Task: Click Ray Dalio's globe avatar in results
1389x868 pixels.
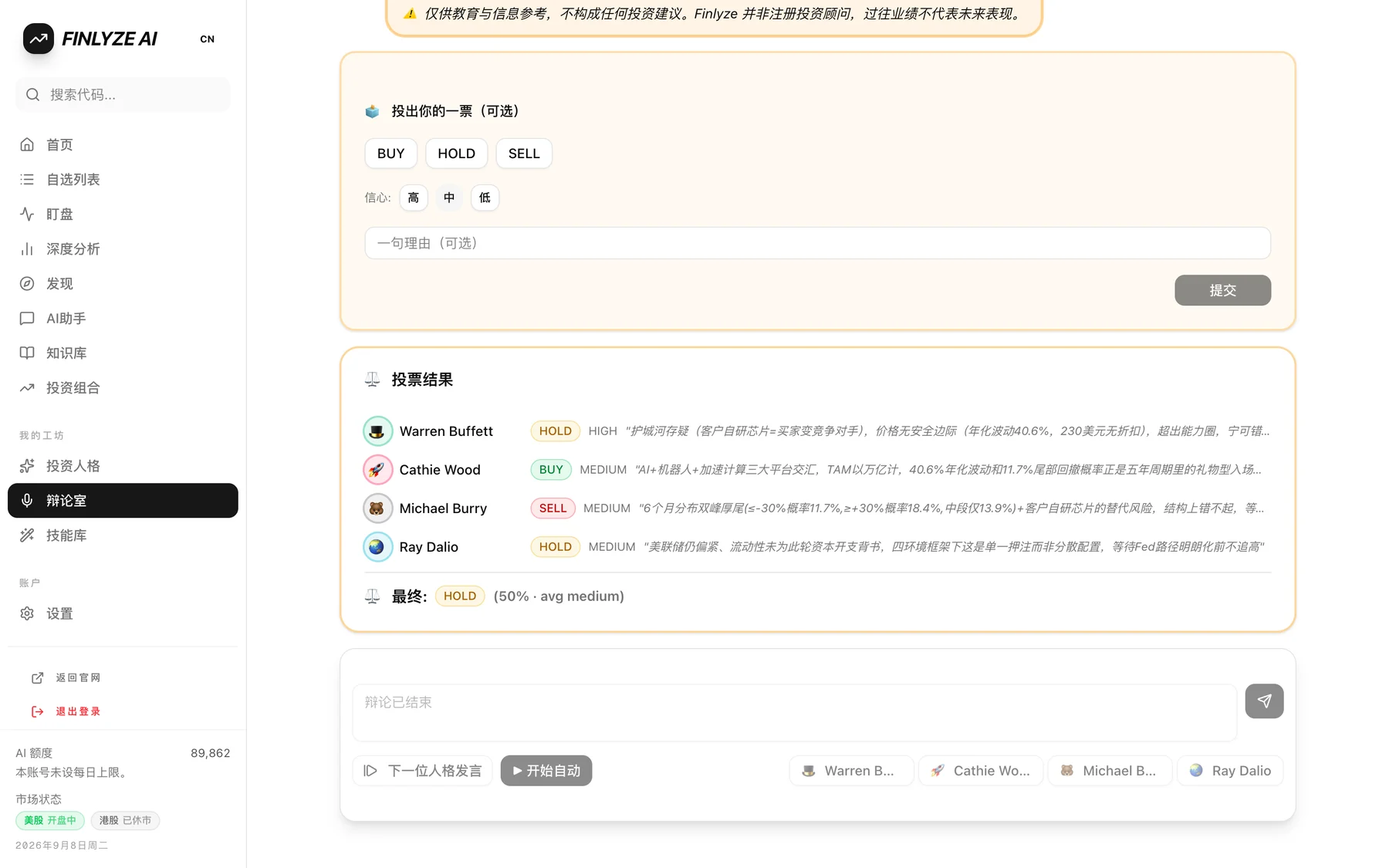Action: (377, 547)
